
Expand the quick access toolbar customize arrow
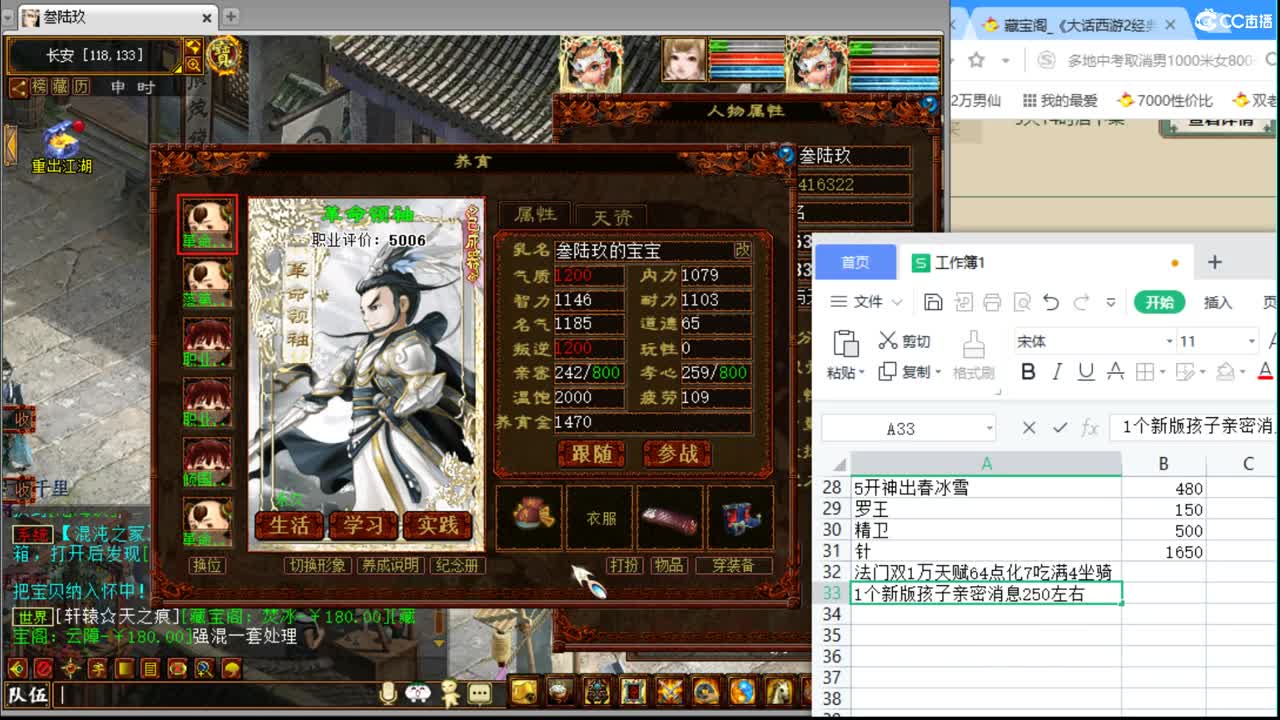(x=1110, y=302)
